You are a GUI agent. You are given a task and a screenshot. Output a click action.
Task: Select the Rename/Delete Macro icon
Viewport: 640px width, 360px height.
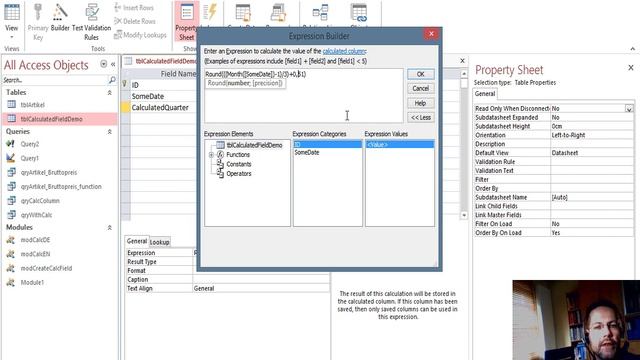278,13
